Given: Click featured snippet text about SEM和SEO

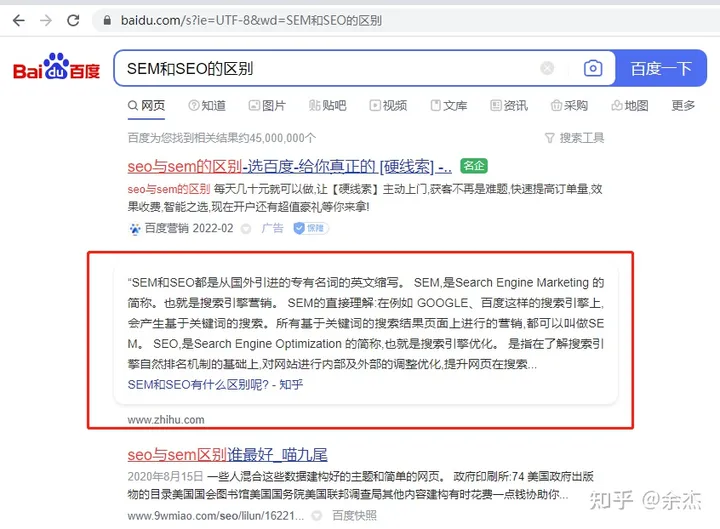Looking at the screenshot, I should click(x=366, y=323).
